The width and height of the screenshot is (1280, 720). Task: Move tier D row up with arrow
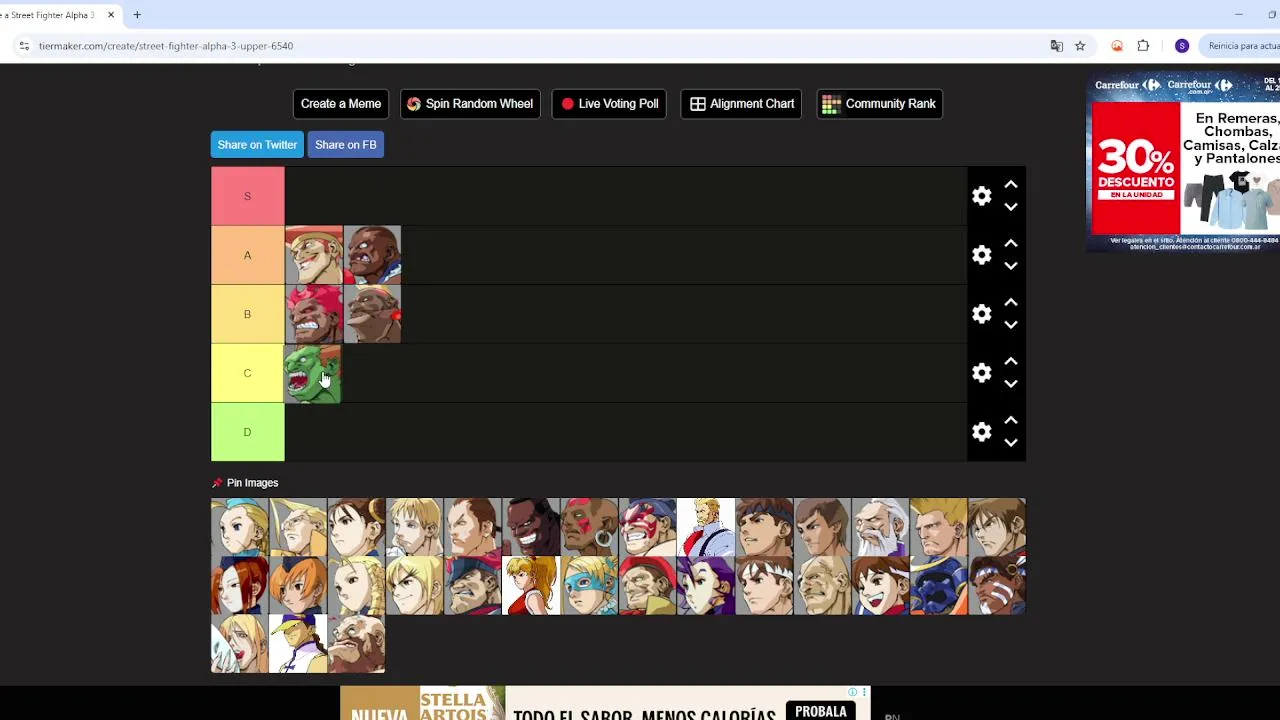pos(1011,421)
